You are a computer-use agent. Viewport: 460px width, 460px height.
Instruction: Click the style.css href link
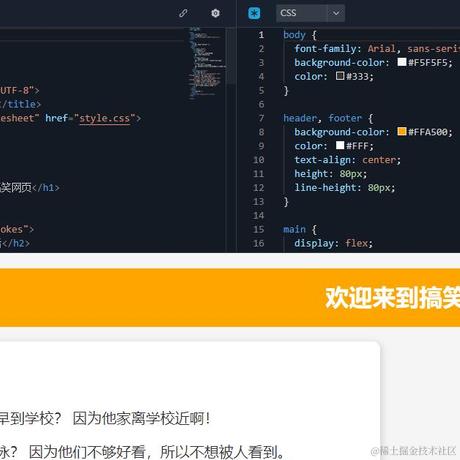point(104,118)
